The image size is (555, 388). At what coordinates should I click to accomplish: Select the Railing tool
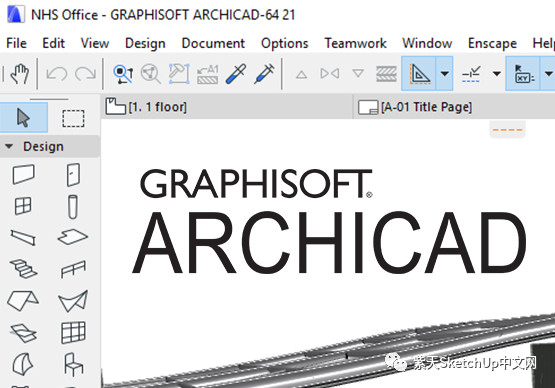point(73,269)
